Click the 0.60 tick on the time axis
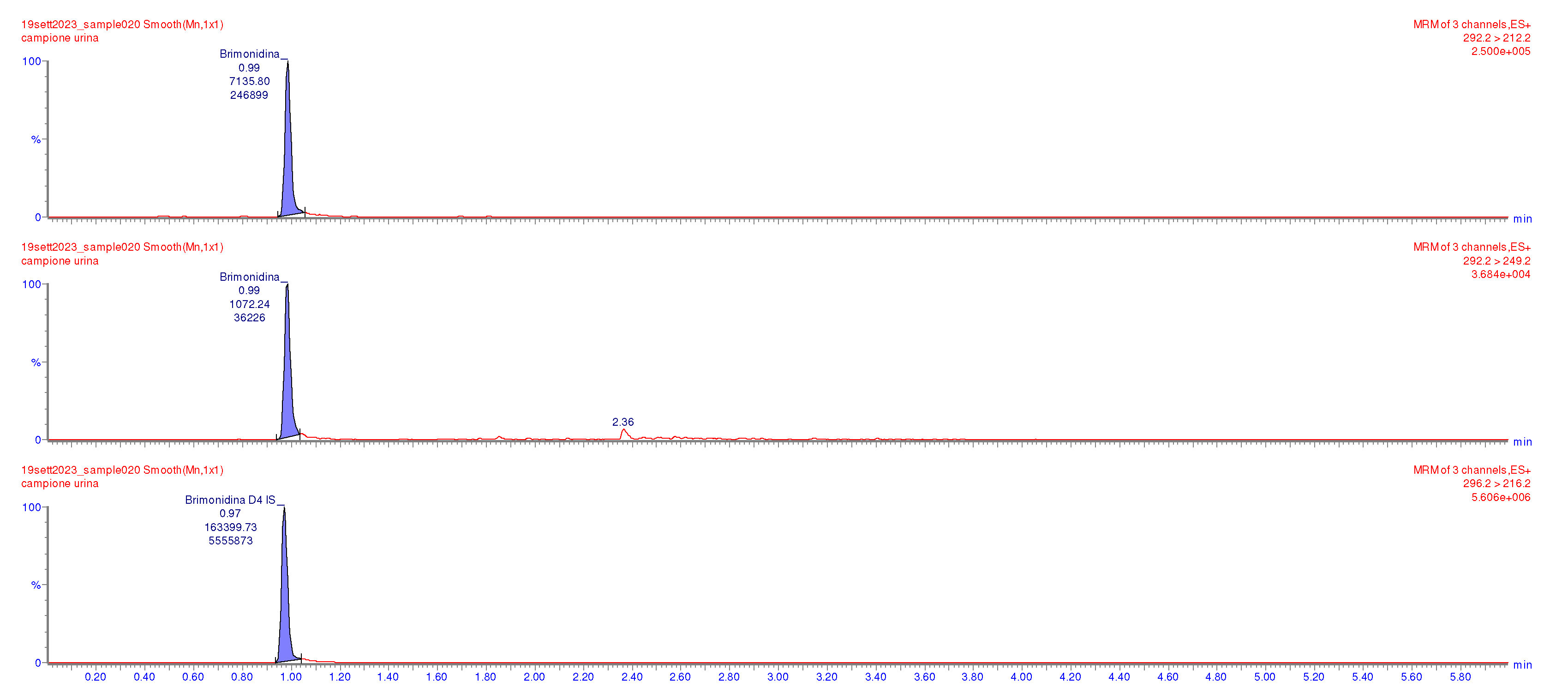The image size is (1568, 694). click(x=193, y=676)
